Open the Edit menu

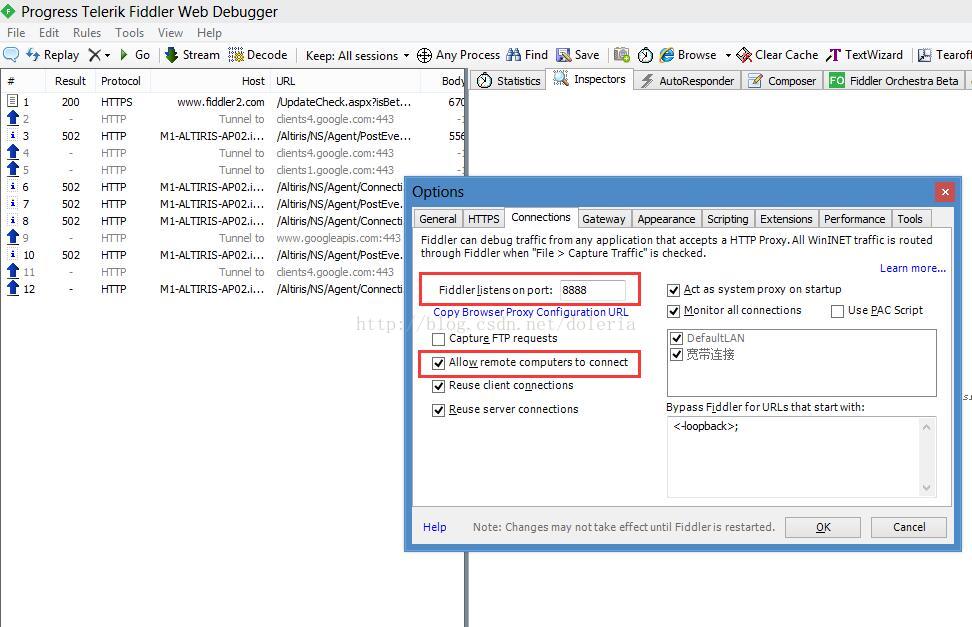[x=49, y=32]
